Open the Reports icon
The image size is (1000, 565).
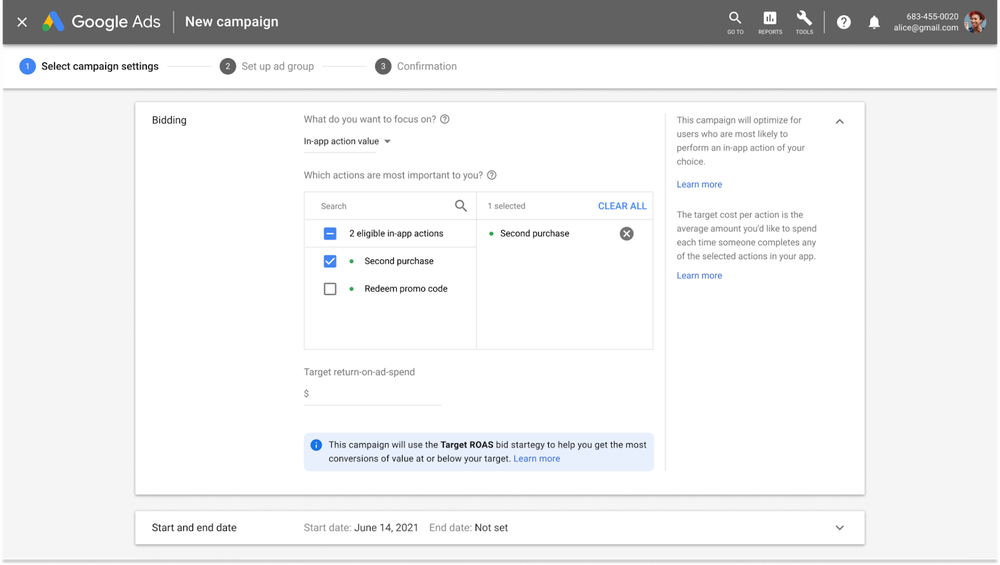770,21
